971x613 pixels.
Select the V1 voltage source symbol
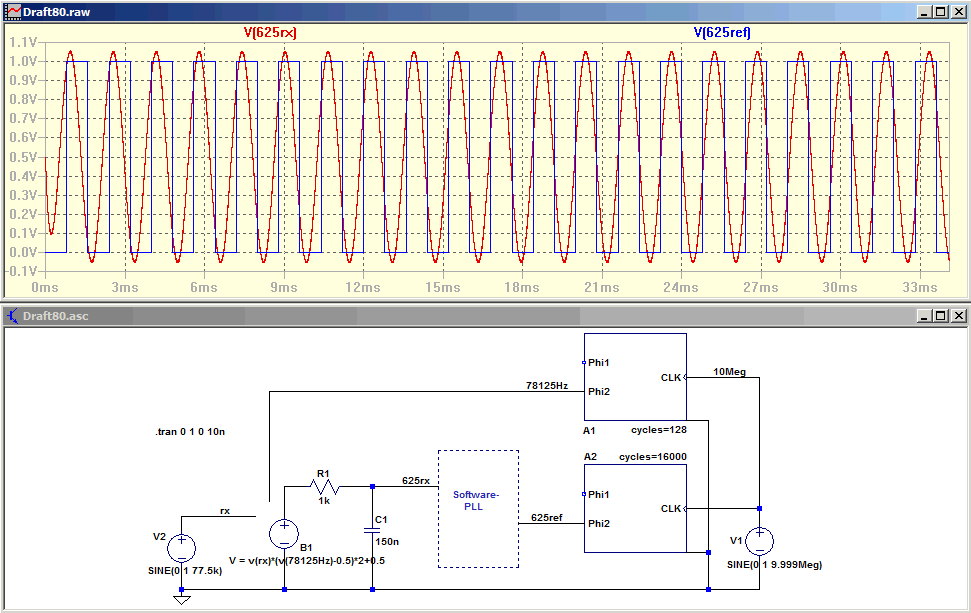tap(759, 541)
